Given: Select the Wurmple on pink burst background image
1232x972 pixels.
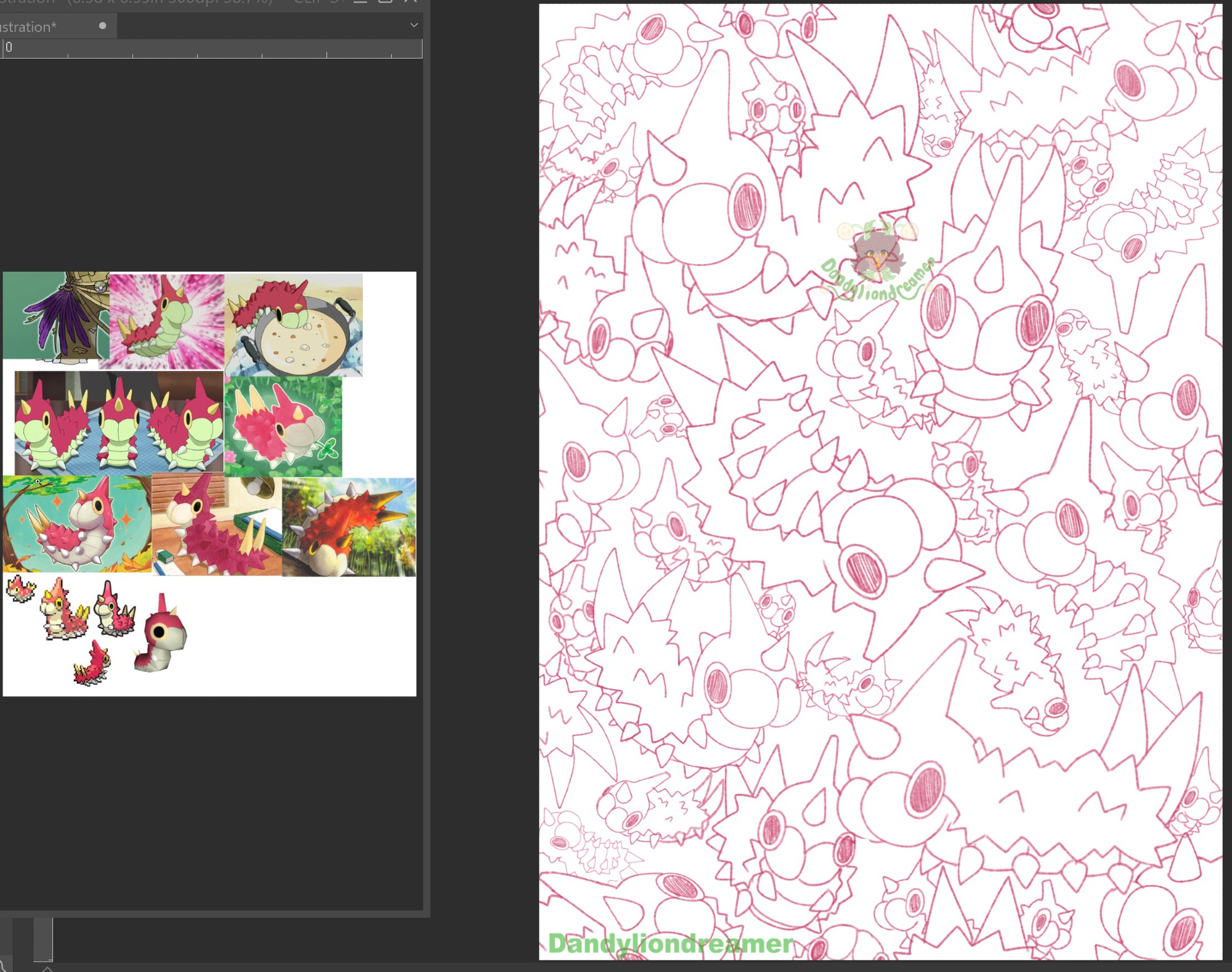Looking at the screenshot, I should click(x=166, y=322).
